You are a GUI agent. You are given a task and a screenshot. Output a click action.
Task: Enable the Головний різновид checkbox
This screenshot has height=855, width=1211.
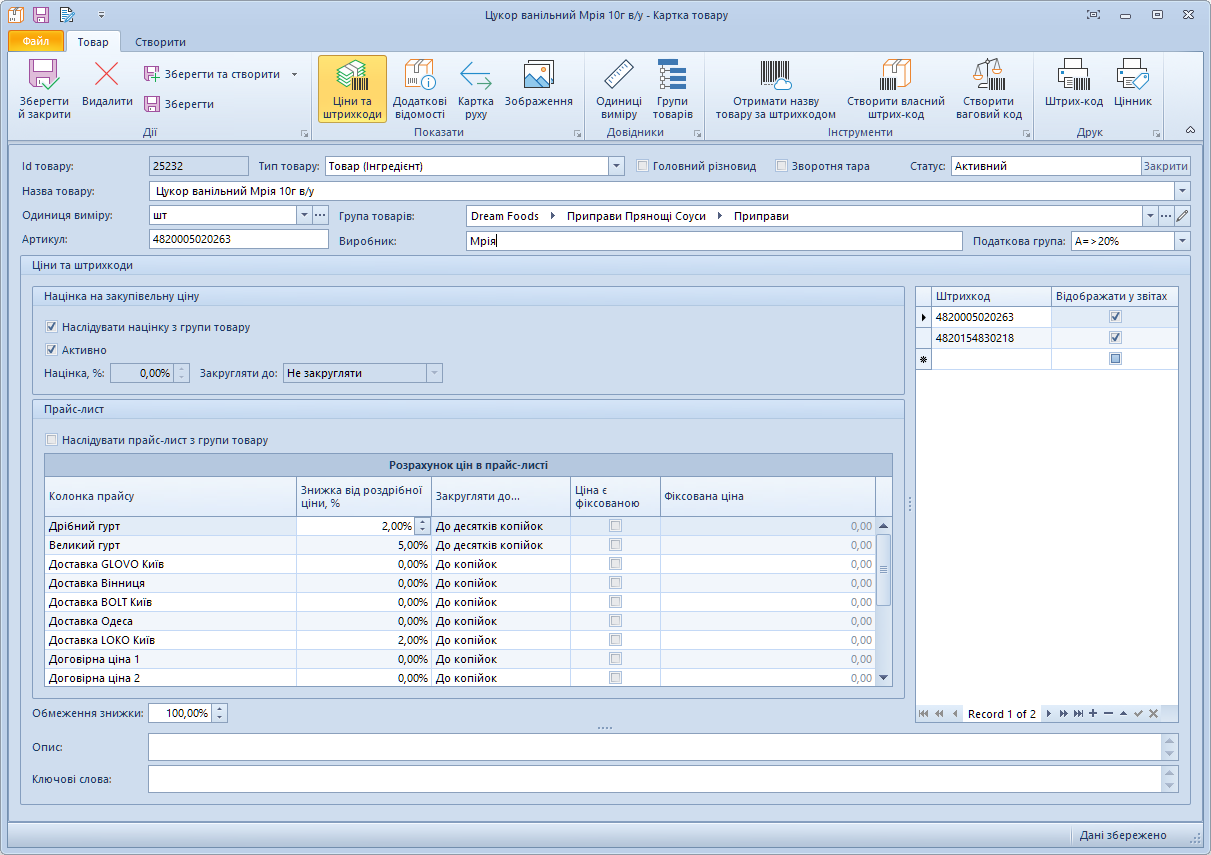(644, 166)
